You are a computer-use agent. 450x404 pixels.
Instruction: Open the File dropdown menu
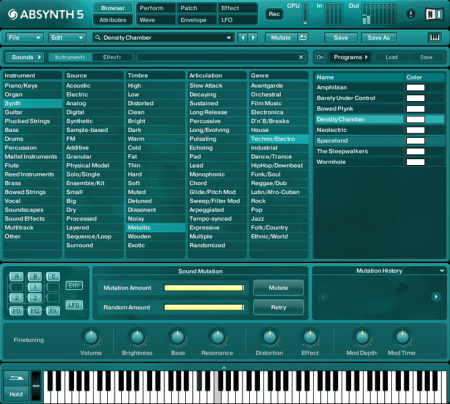pyautogui.click(x=25, y=38)
